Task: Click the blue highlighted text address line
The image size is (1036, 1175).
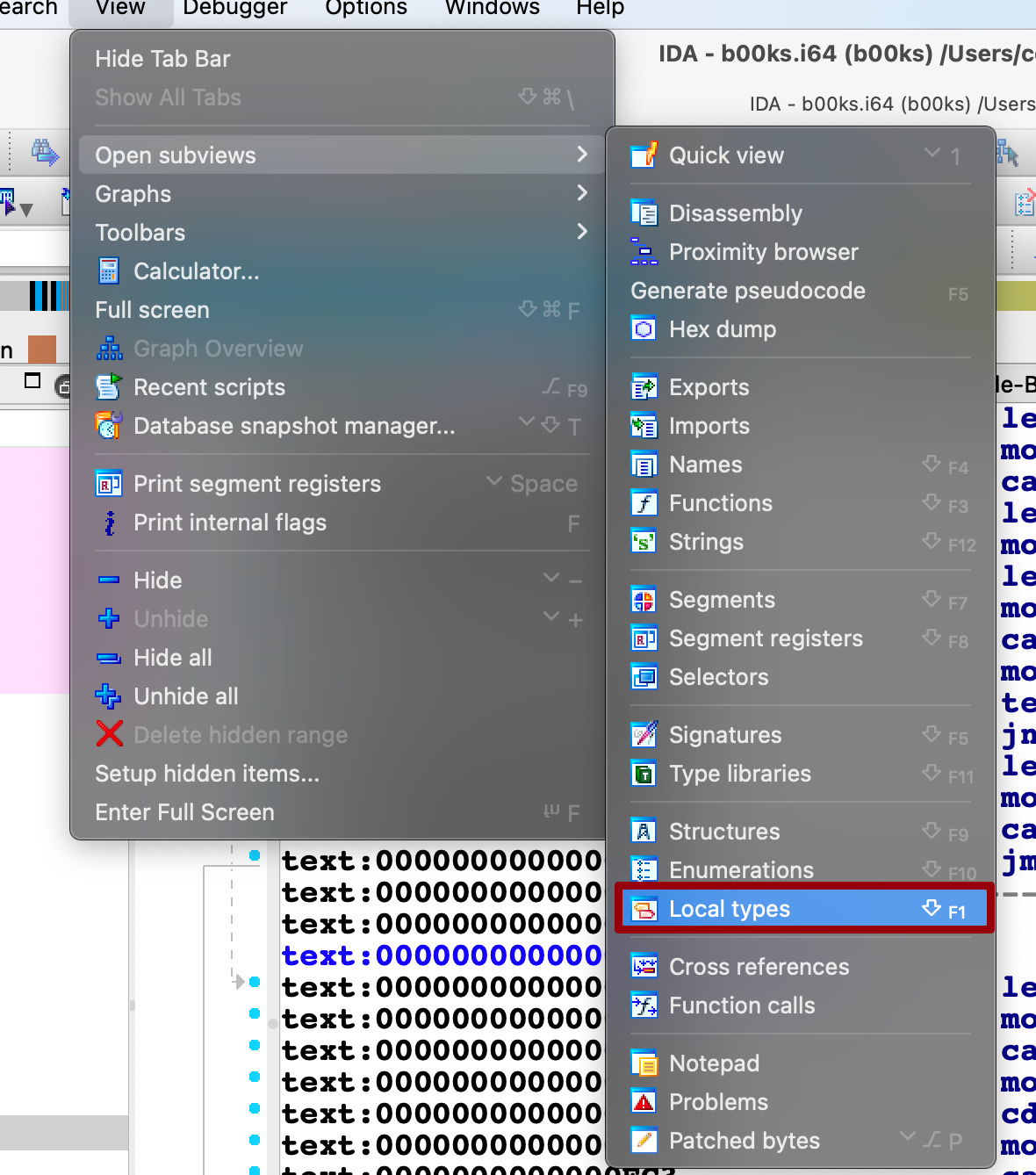Action: 442,955
